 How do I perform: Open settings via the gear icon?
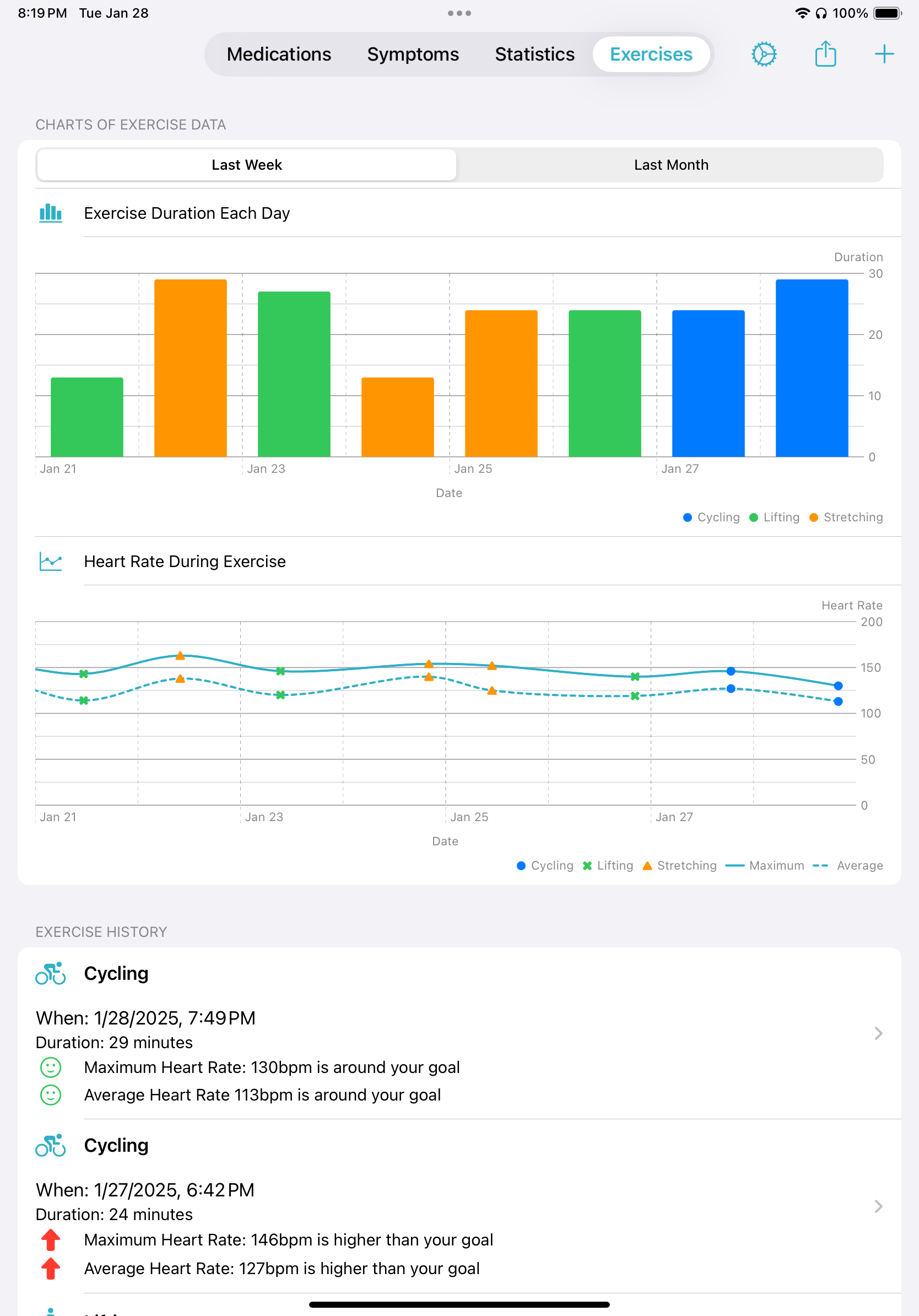(763, 54)
